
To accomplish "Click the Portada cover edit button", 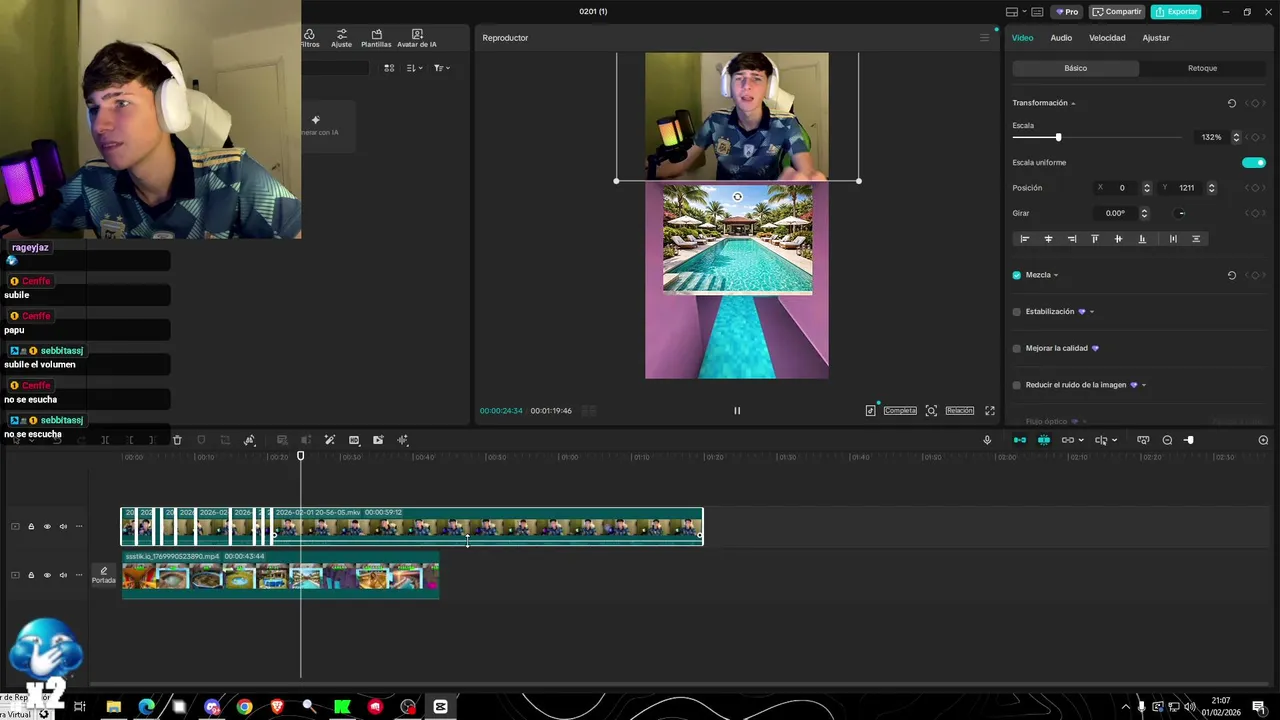I will tap(104, 575).
